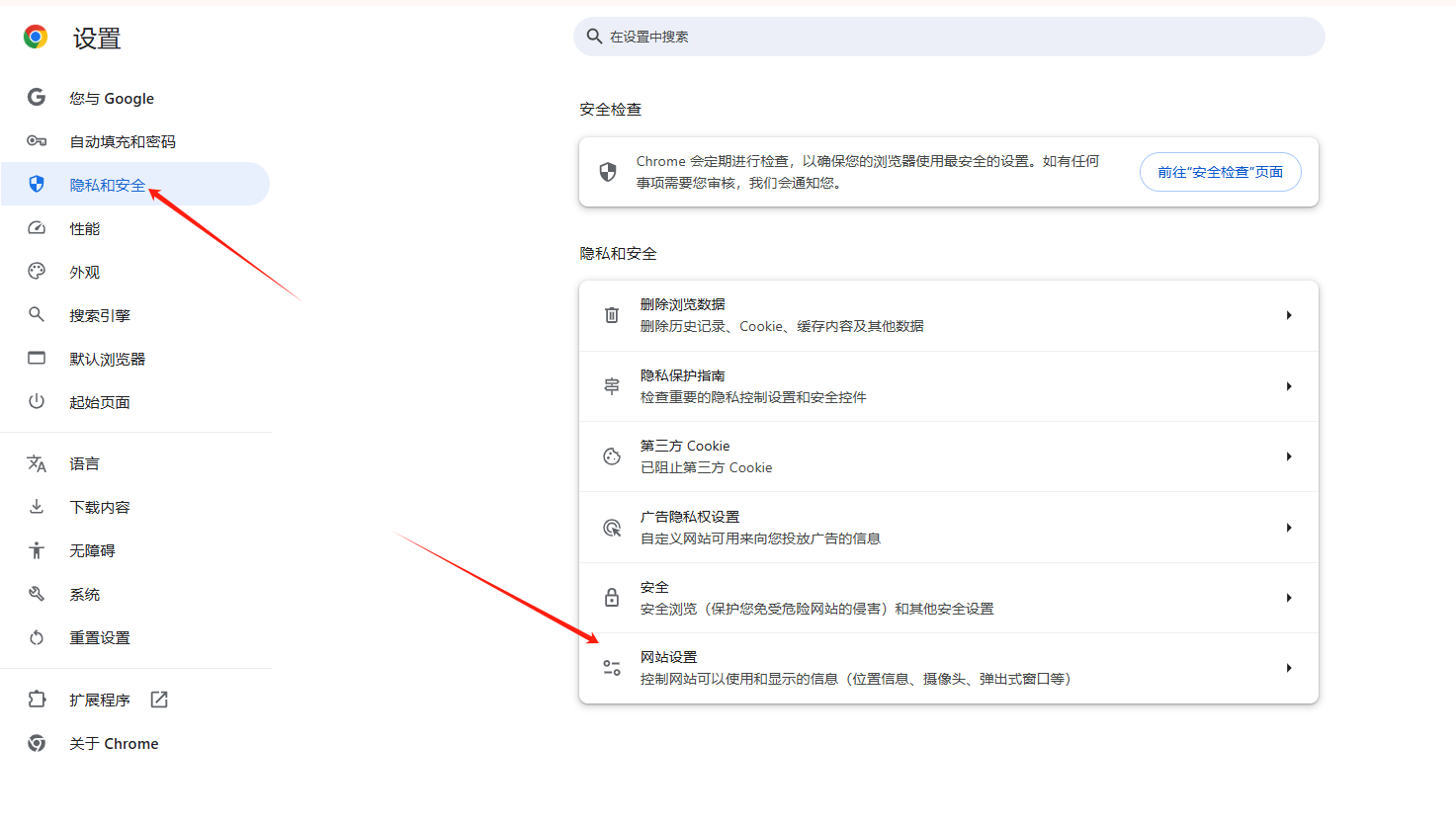The width and height of the screenshot is (1456, 826).
Task: Open 起始页面 settings section
Action: pos(135,402)
